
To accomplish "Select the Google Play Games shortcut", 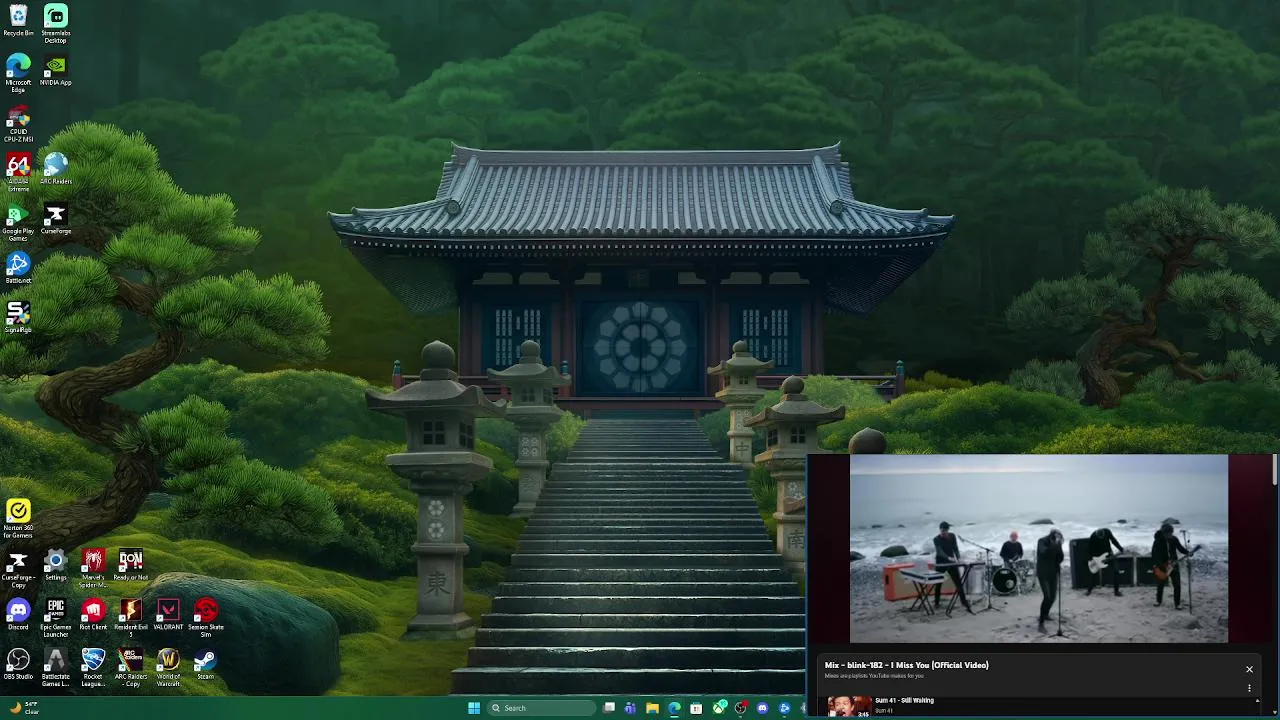I will click(18, 223).
